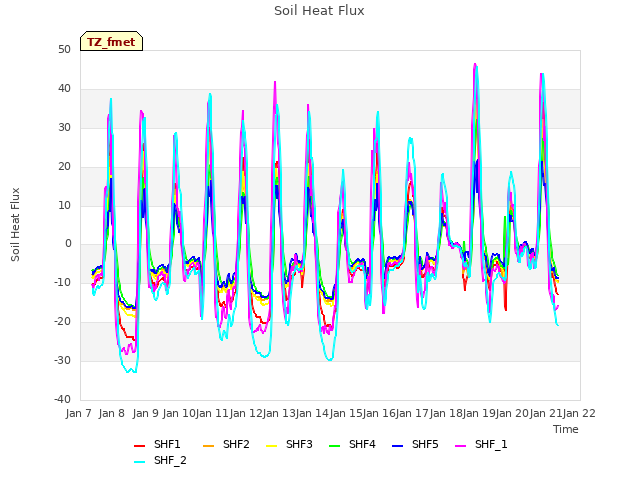Viewport: 640px width, 480px height.
Task: Click the 10 y-axis tick label
Action: point(64,205)
